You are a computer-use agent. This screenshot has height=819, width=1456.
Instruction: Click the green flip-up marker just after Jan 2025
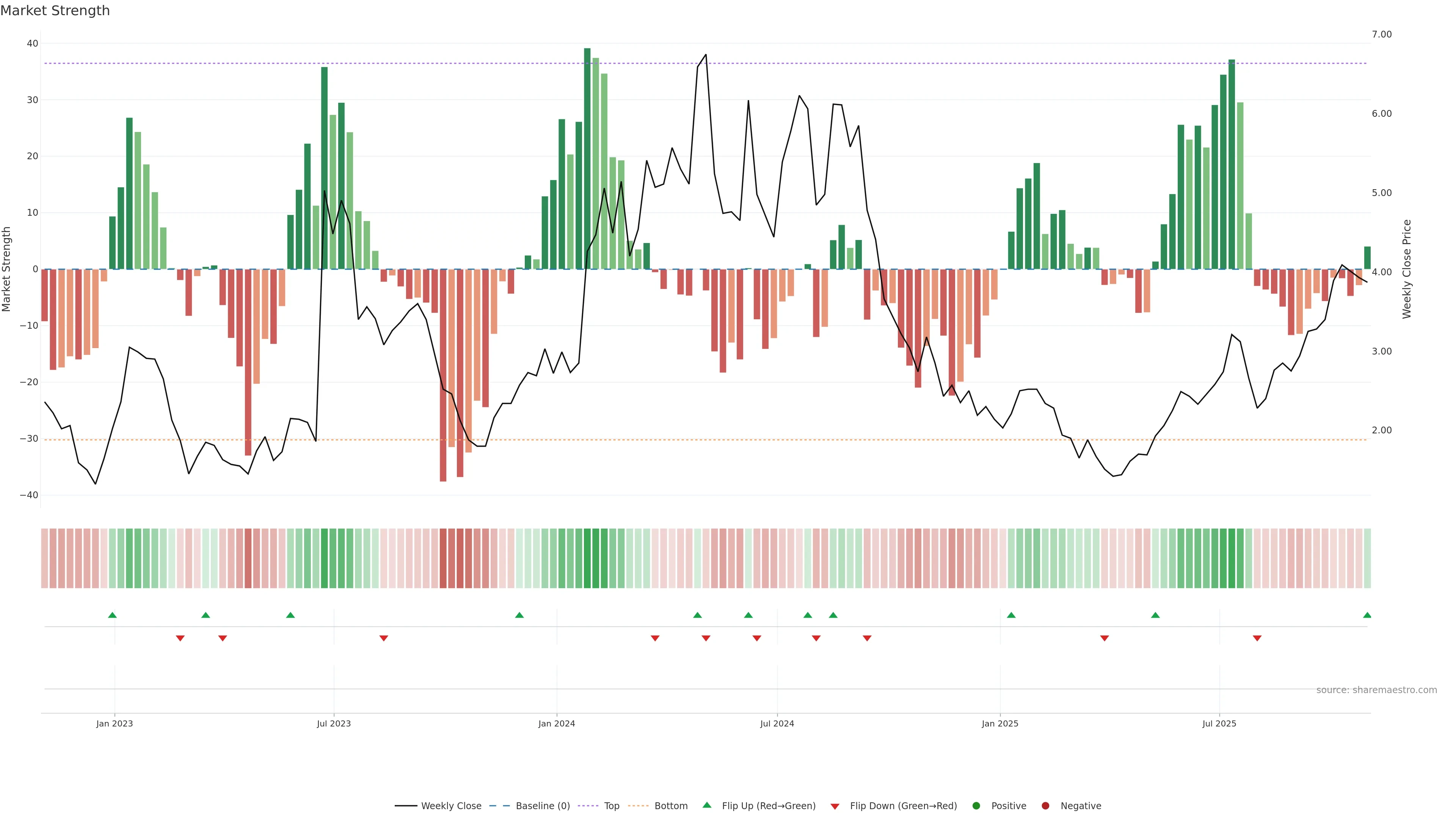tap(1011, 615)
